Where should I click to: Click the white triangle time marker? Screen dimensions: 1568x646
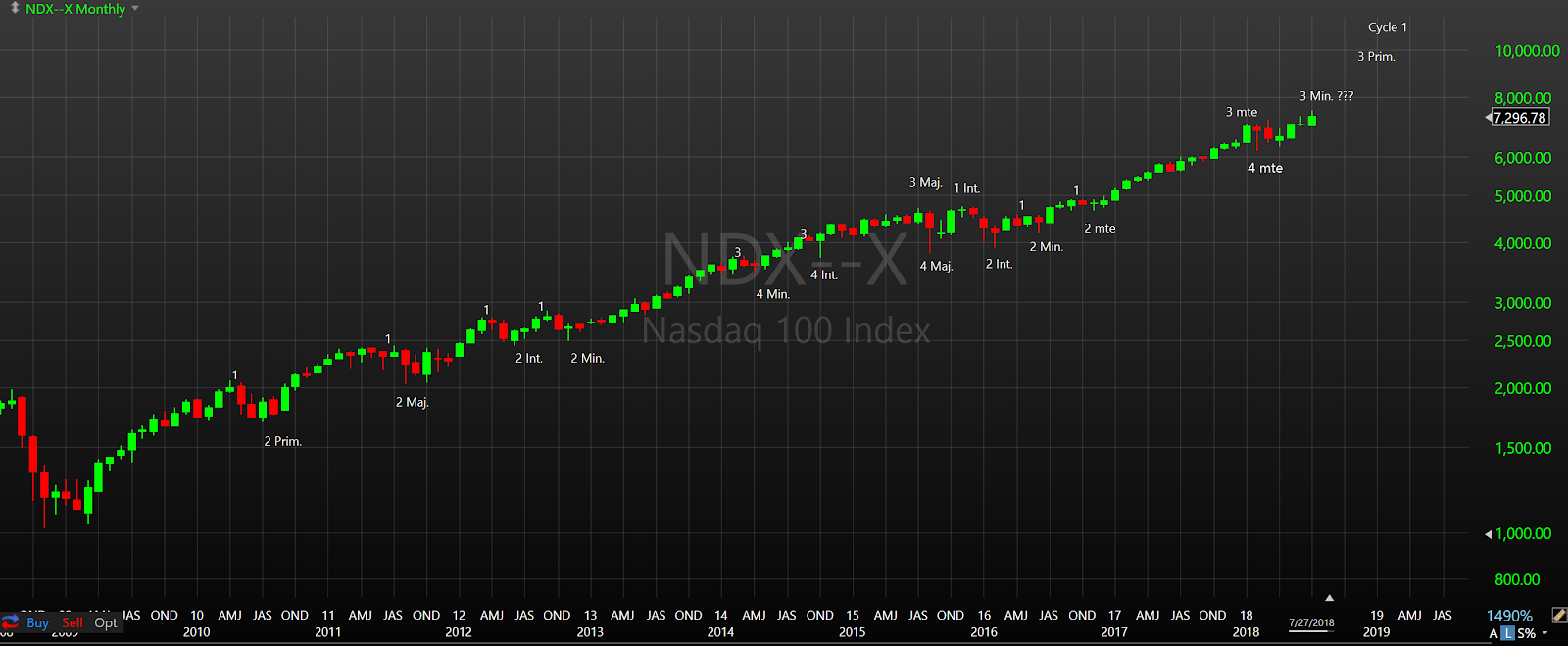click(x=1329, y=597)
